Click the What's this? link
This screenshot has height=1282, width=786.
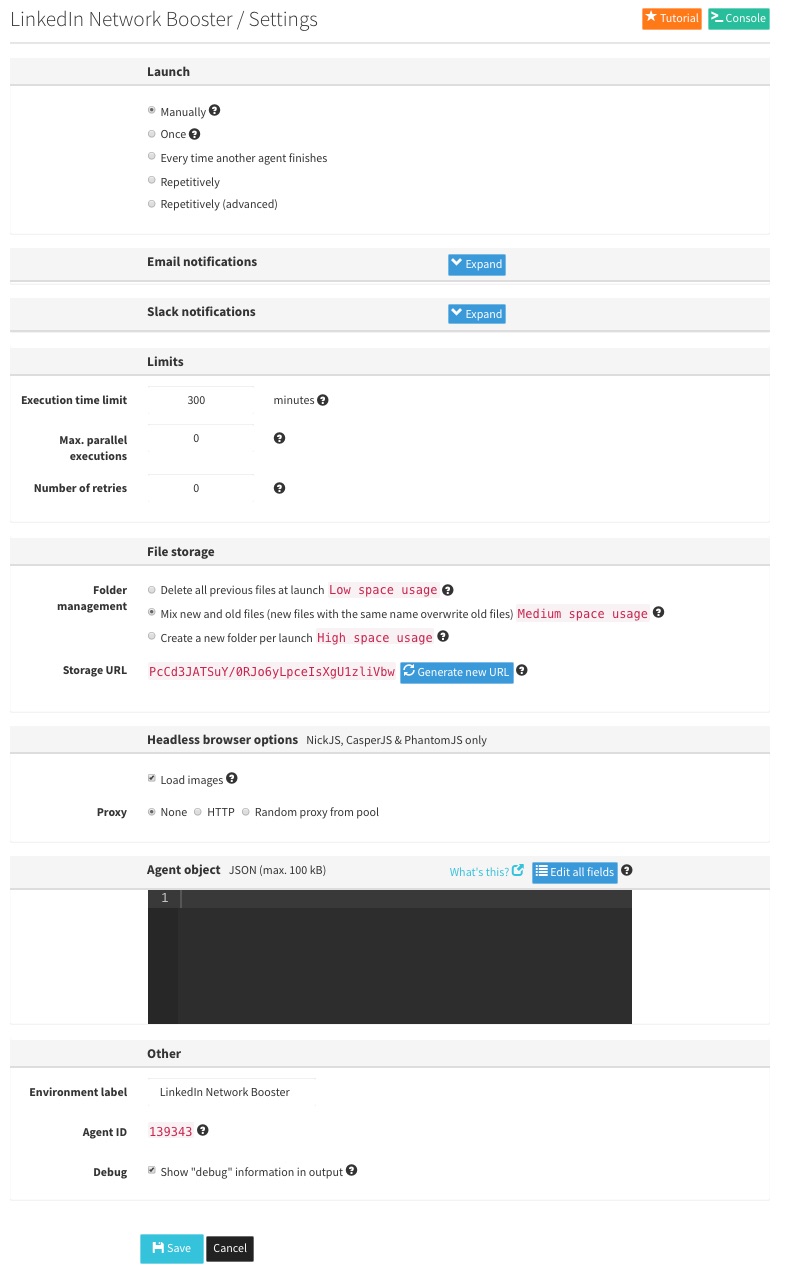click(479, 871)
